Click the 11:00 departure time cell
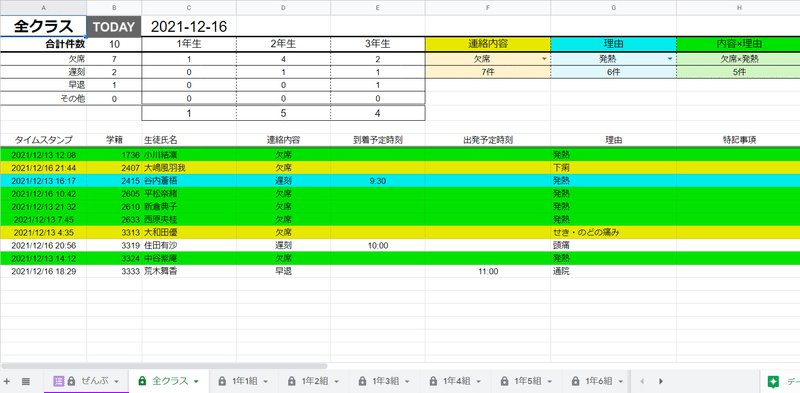 click(488, 272)
